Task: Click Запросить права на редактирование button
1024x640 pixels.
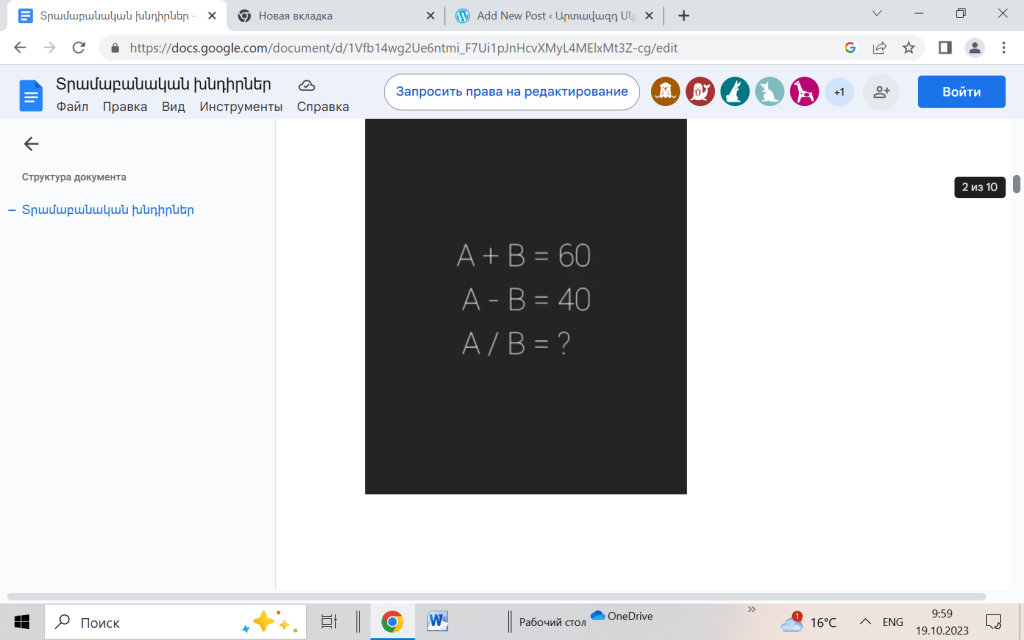Action: pos(511,92)
